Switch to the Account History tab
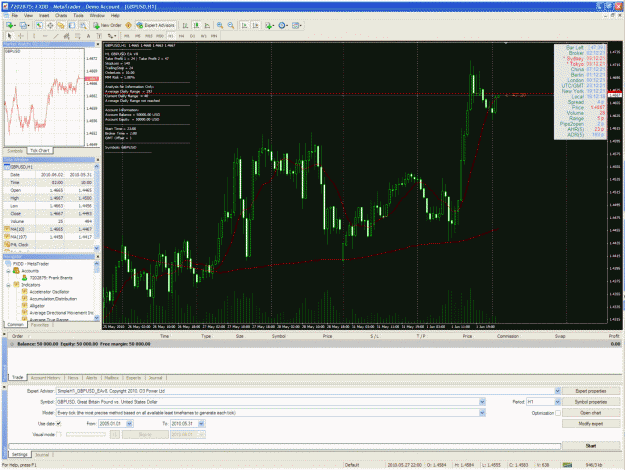The width and height of the screenshot is (625, 470). click(45, 378)
